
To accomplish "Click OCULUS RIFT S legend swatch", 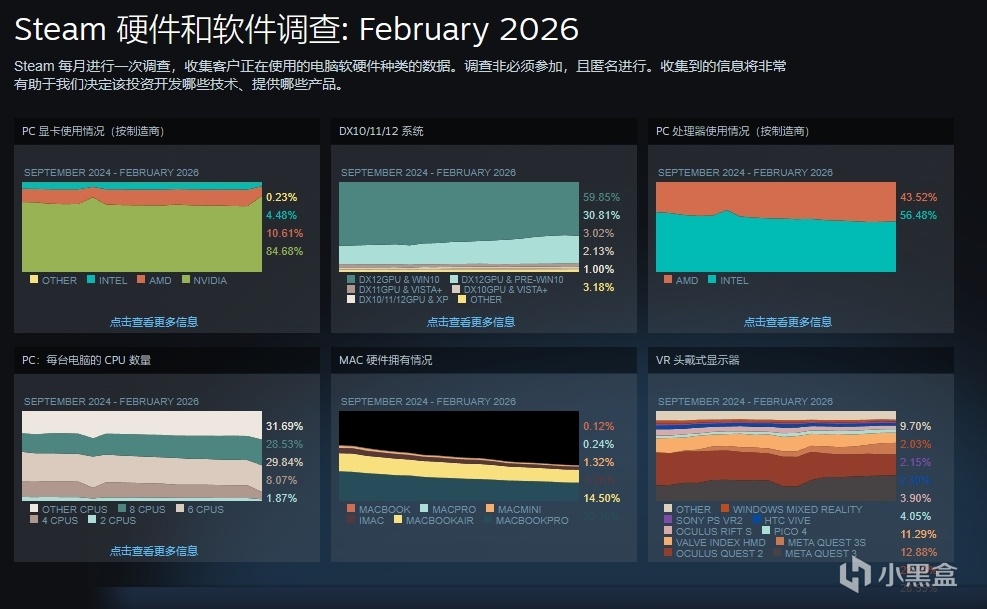I will click(668, 530).
